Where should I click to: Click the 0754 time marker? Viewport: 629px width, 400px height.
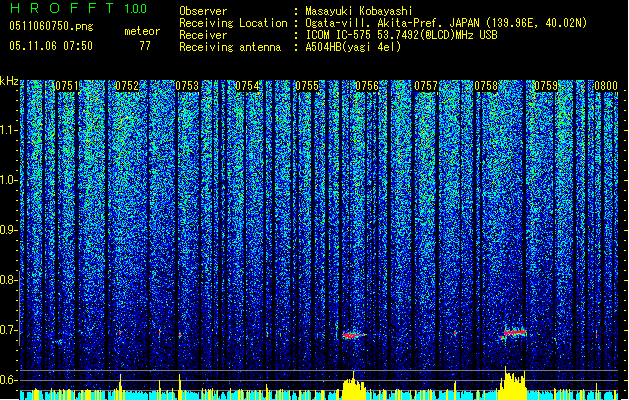(247, 86)
